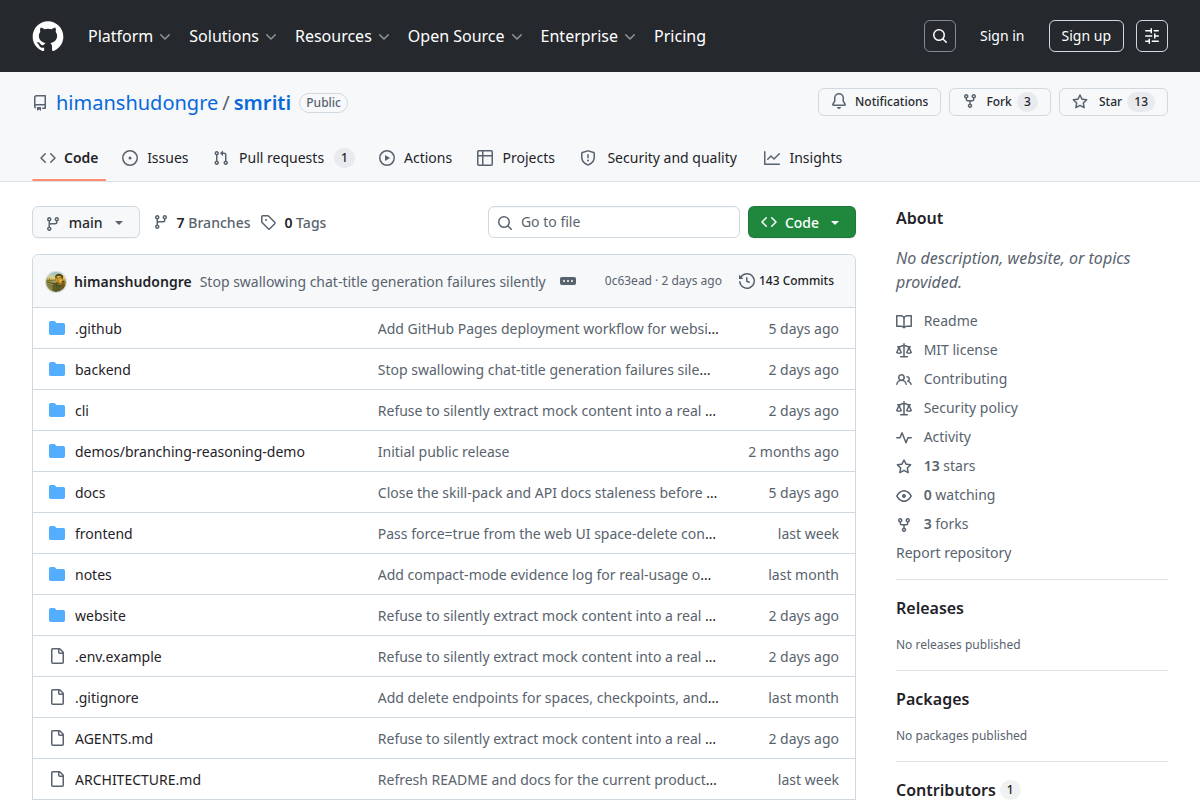Open the backend folder icon
The image size is (1200, 800).
(57, 369)
